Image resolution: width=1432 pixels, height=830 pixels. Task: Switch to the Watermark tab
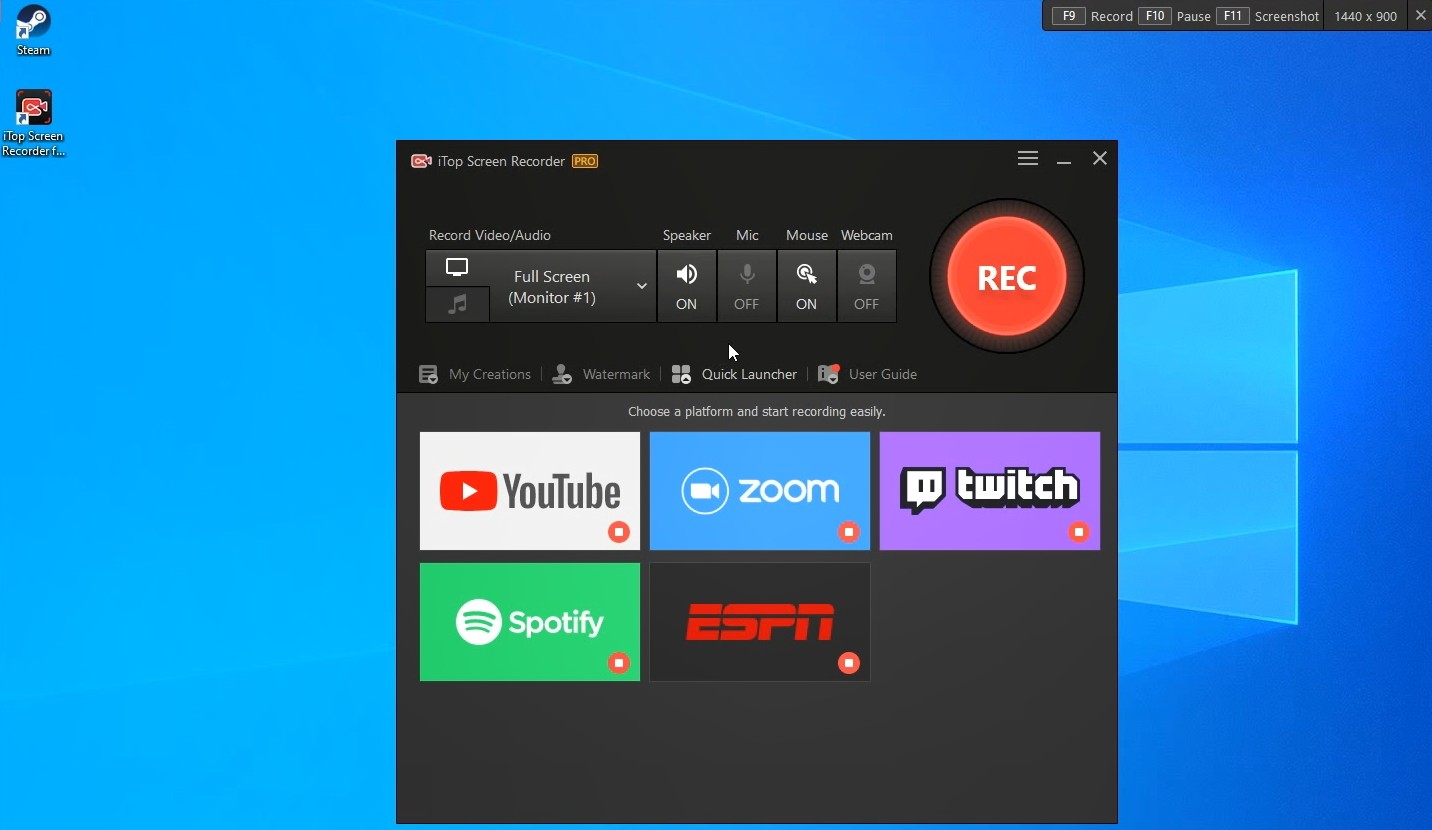[x=602, y=374]
